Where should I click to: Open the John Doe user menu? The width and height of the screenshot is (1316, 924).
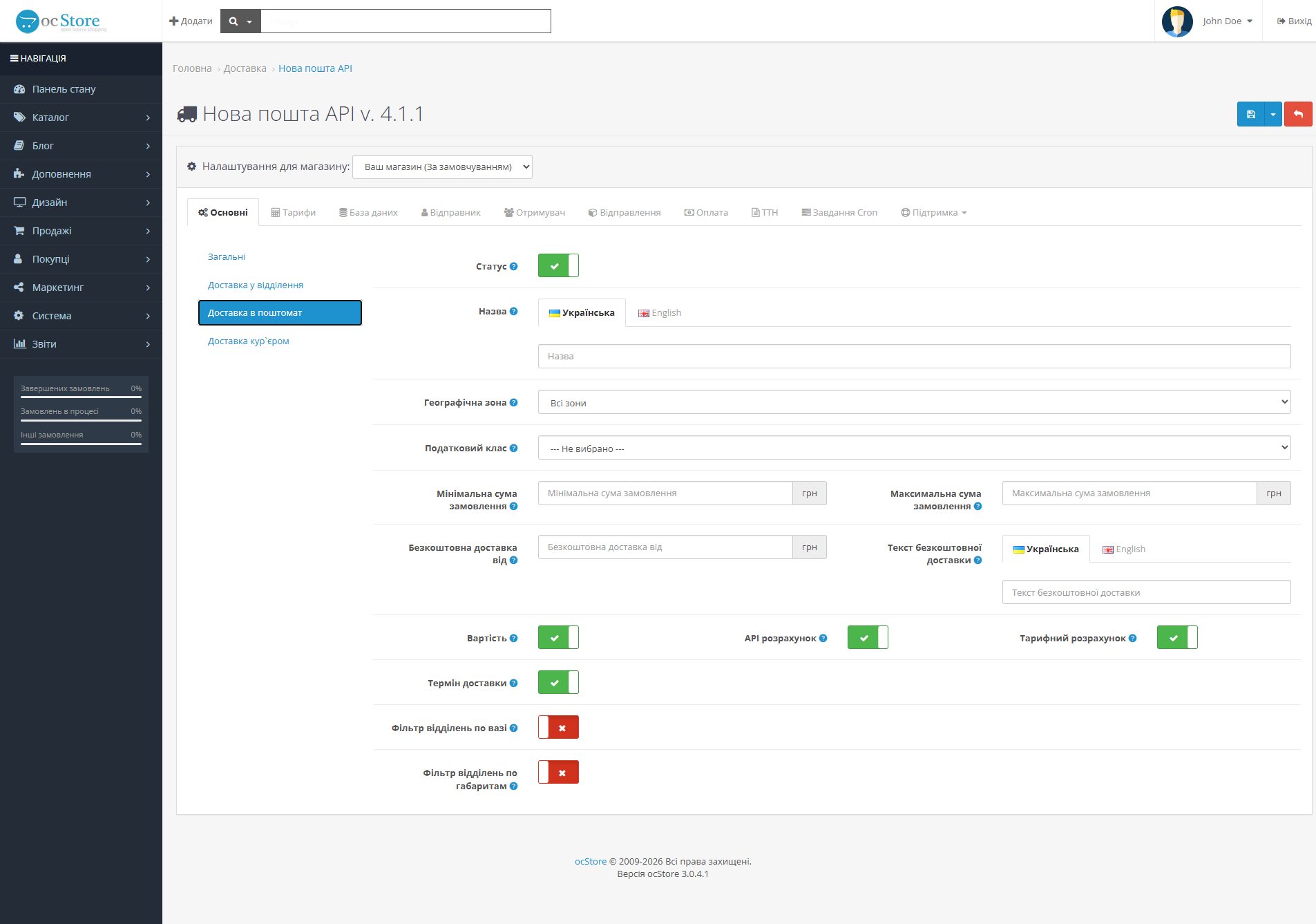point(1227,21)
